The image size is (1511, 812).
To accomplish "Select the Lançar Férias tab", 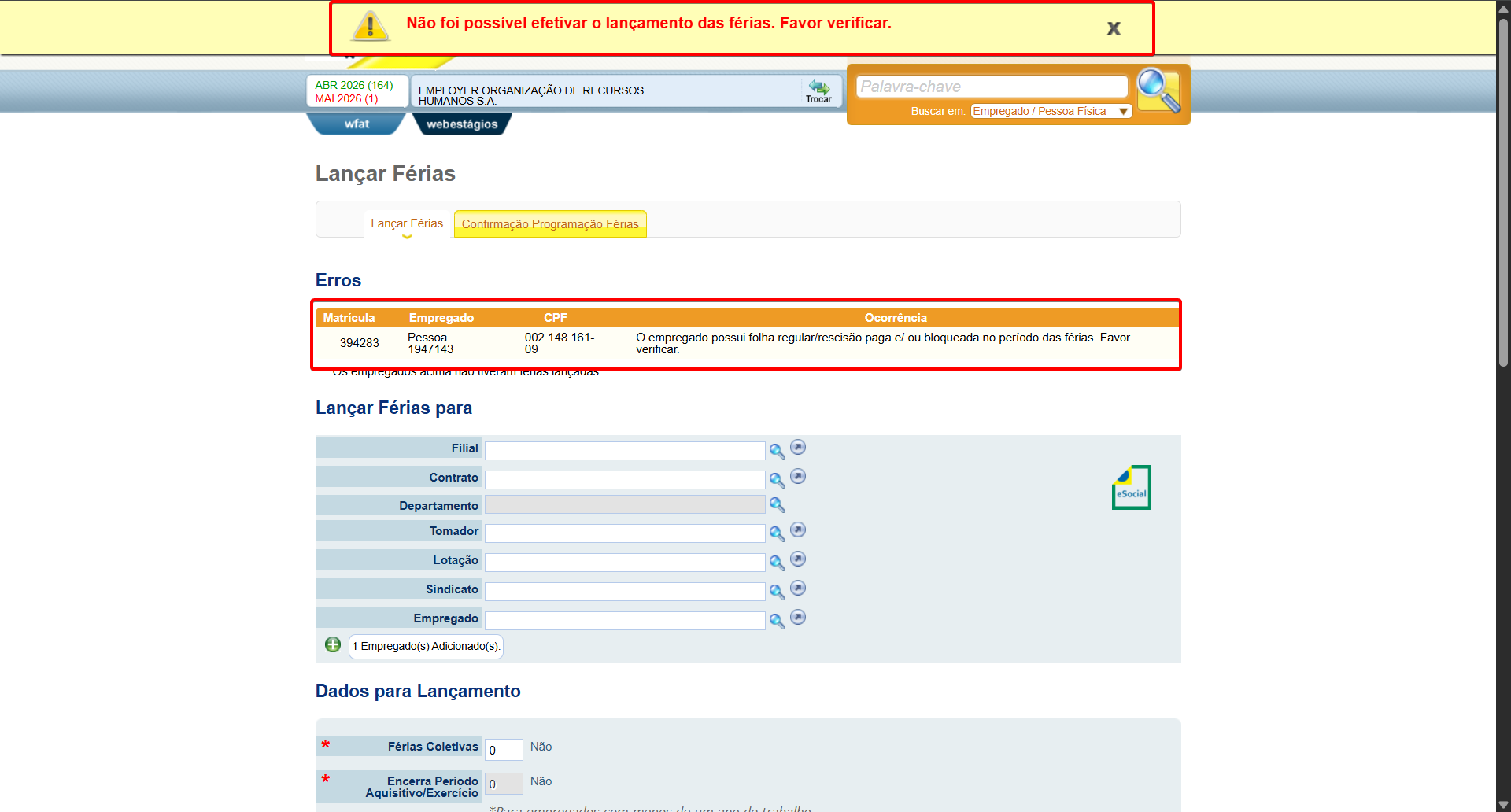I will pos(407,223).
